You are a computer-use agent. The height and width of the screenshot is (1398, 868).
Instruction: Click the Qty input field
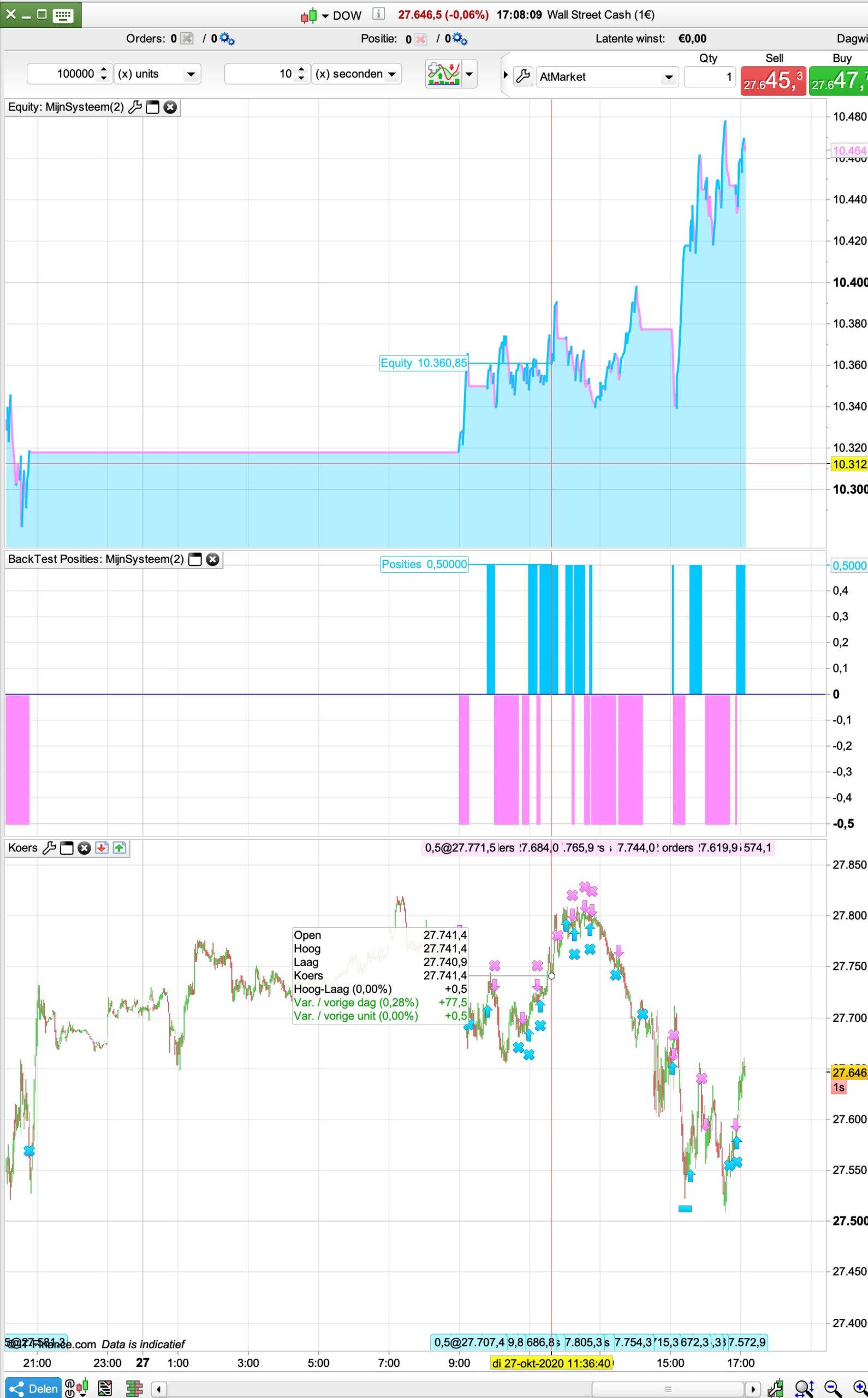[710, 76]
